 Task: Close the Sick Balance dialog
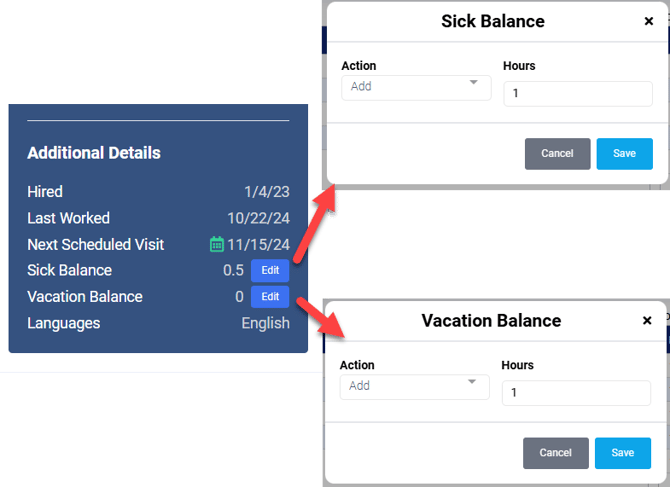click(648, 21)
